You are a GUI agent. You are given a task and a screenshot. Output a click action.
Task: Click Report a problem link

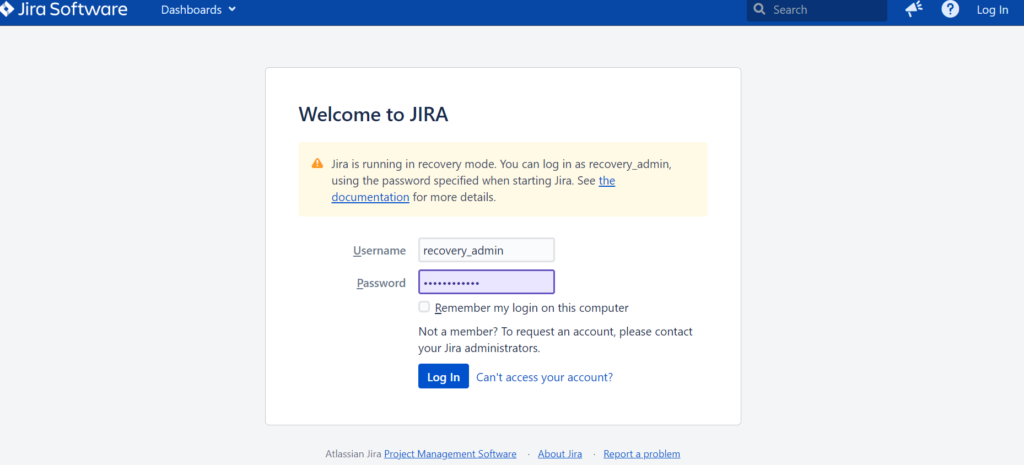tap(641, 454)
